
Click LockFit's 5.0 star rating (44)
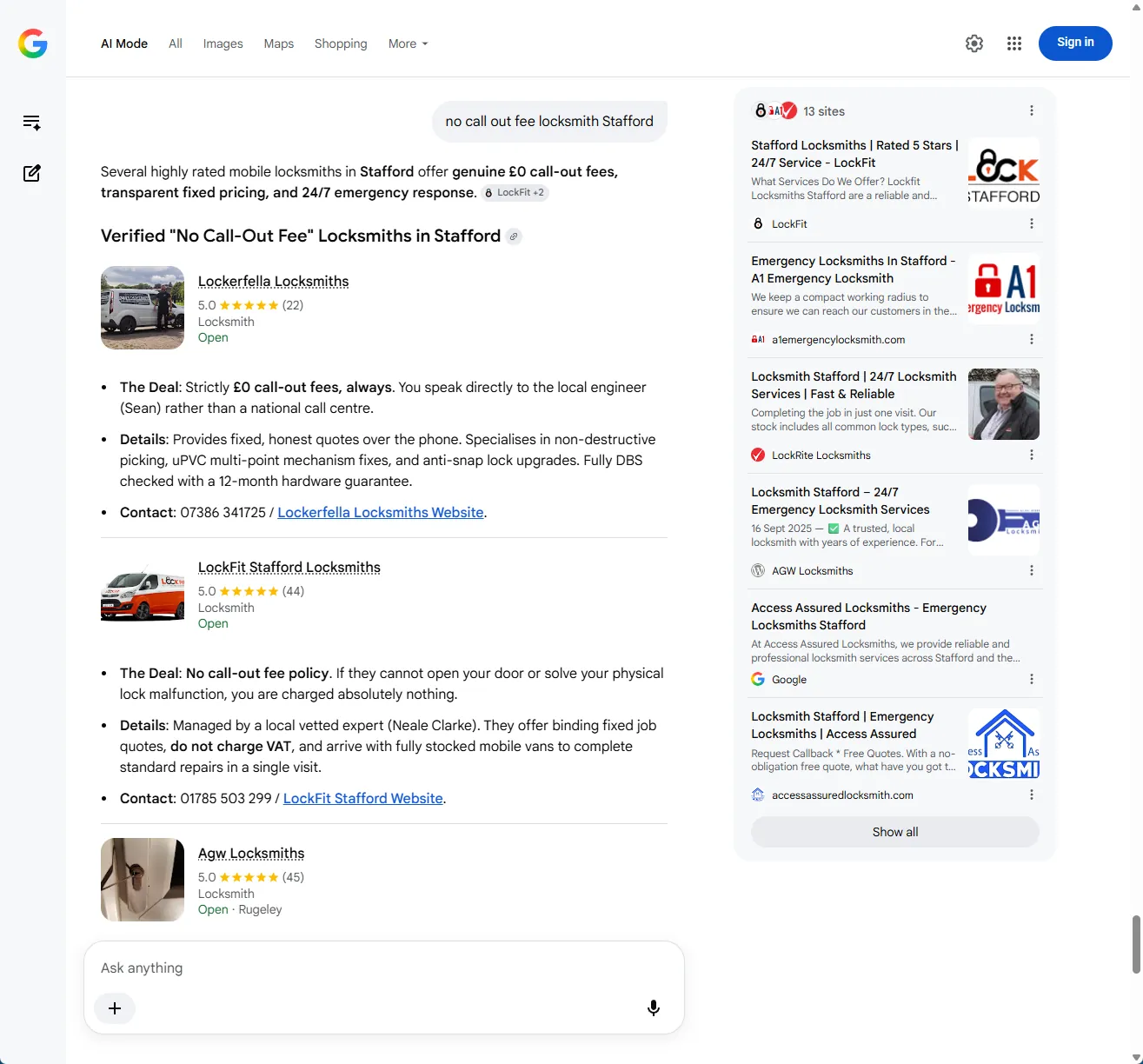coord(251,591)
